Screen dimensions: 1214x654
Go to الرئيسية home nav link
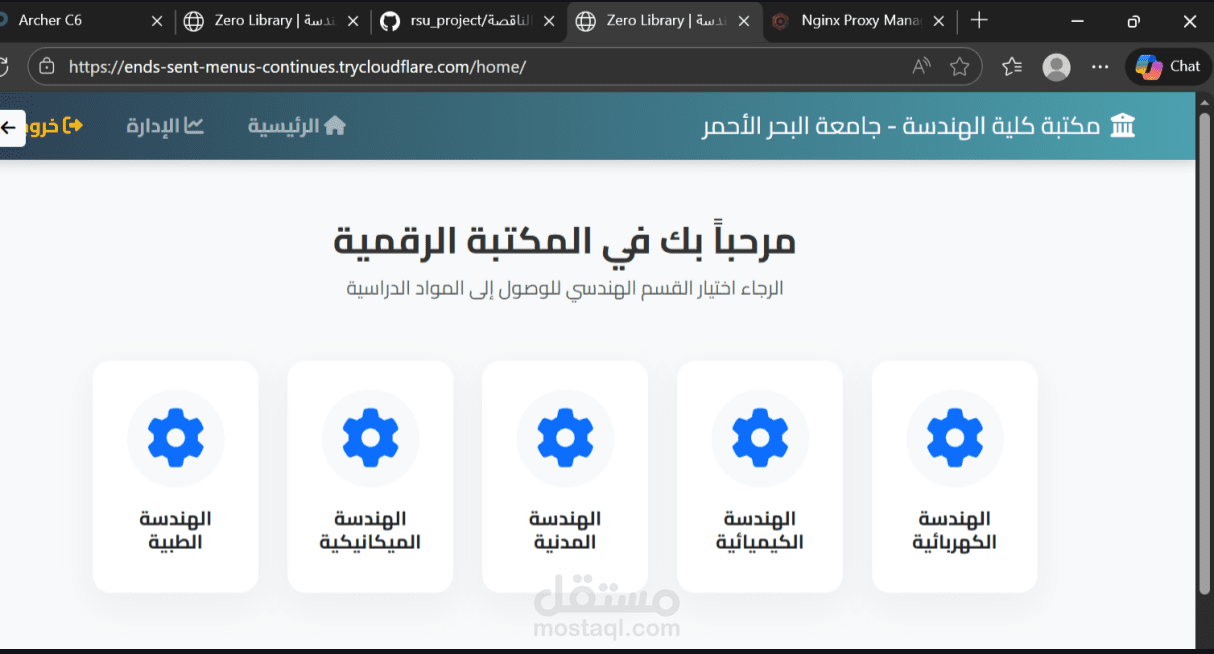(297, 126)
